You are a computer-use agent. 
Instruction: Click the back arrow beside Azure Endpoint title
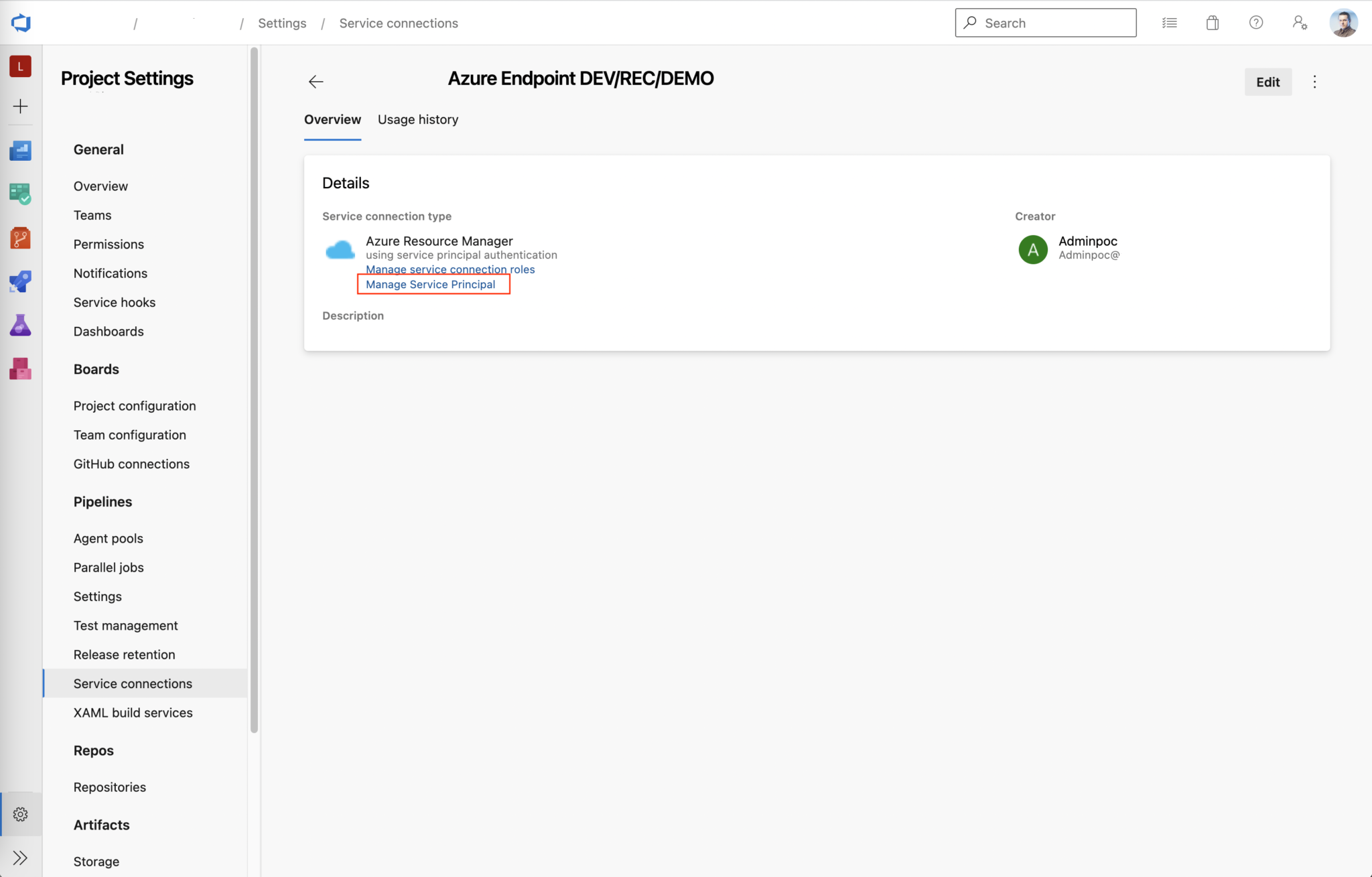[x=315, y=81]
